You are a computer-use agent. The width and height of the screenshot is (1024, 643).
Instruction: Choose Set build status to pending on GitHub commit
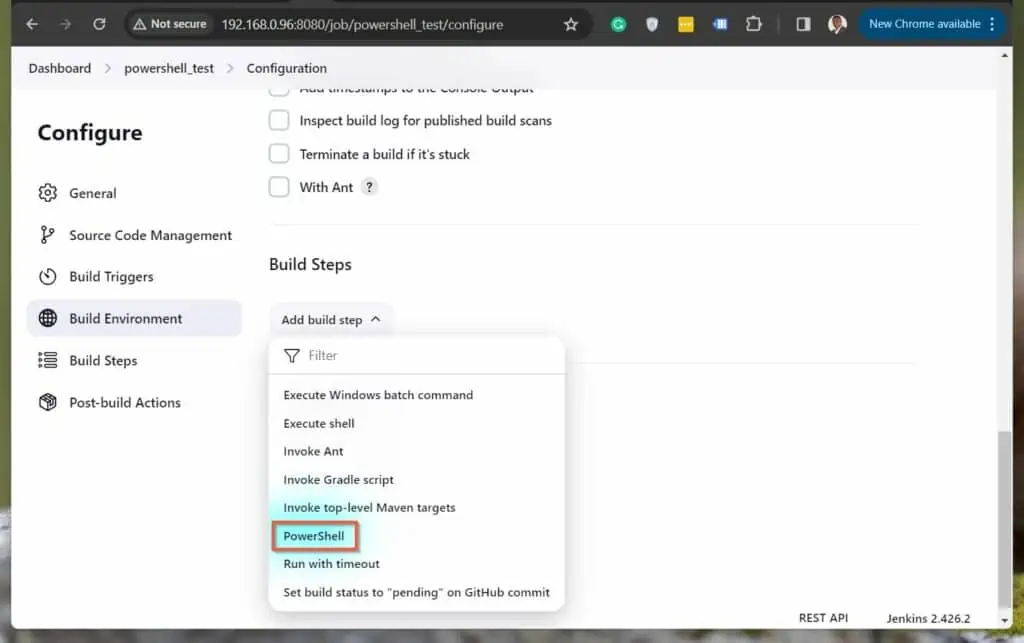[417, 593]
